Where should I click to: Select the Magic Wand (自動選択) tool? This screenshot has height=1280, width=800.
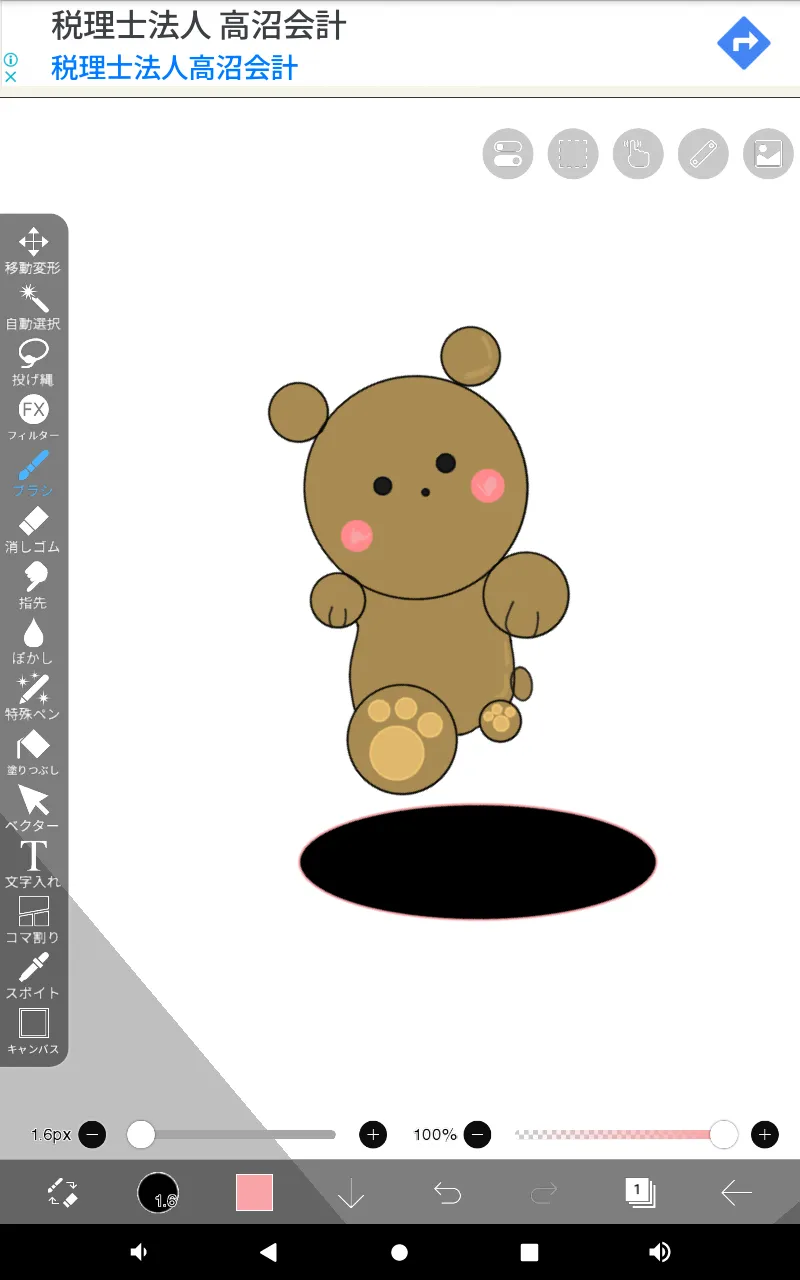click(33, 307)
